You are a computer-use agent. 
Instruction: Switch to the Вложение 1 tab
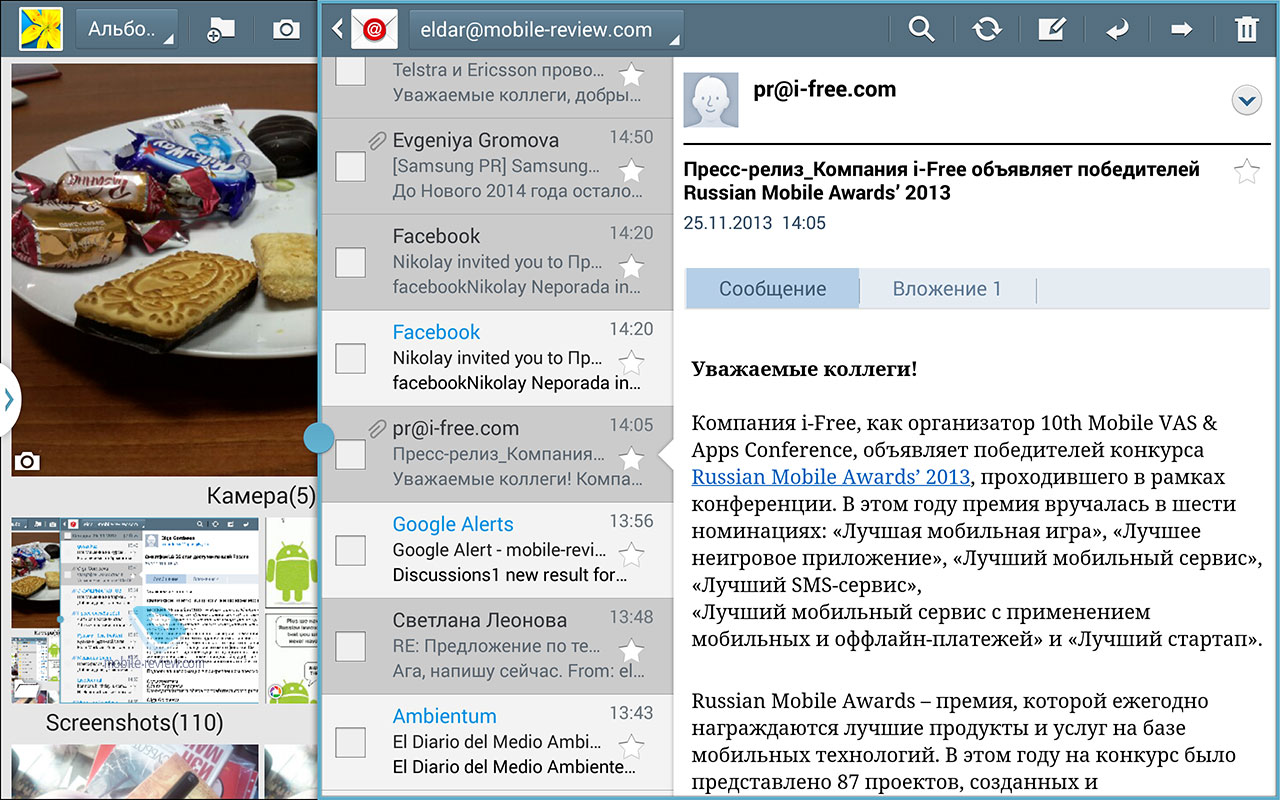[947, 289]
